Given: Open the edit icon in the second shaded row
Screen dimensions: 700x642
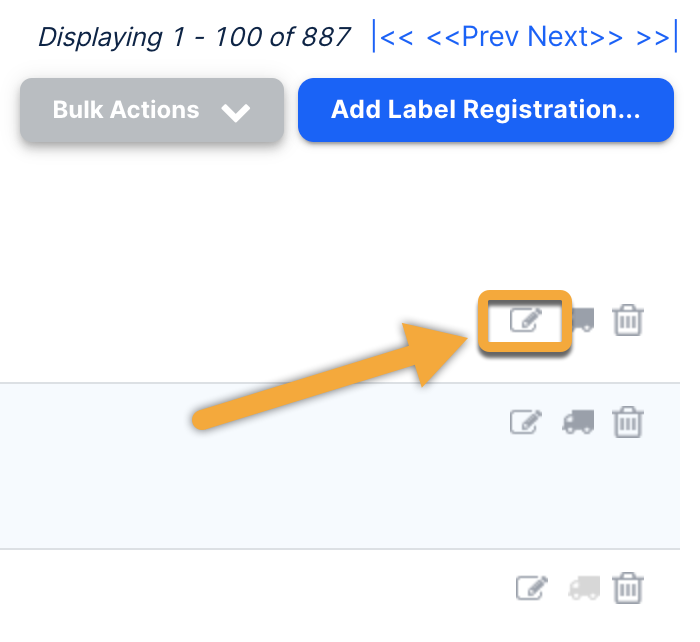Looking at the screenshot, I should [x=526, y=422].
